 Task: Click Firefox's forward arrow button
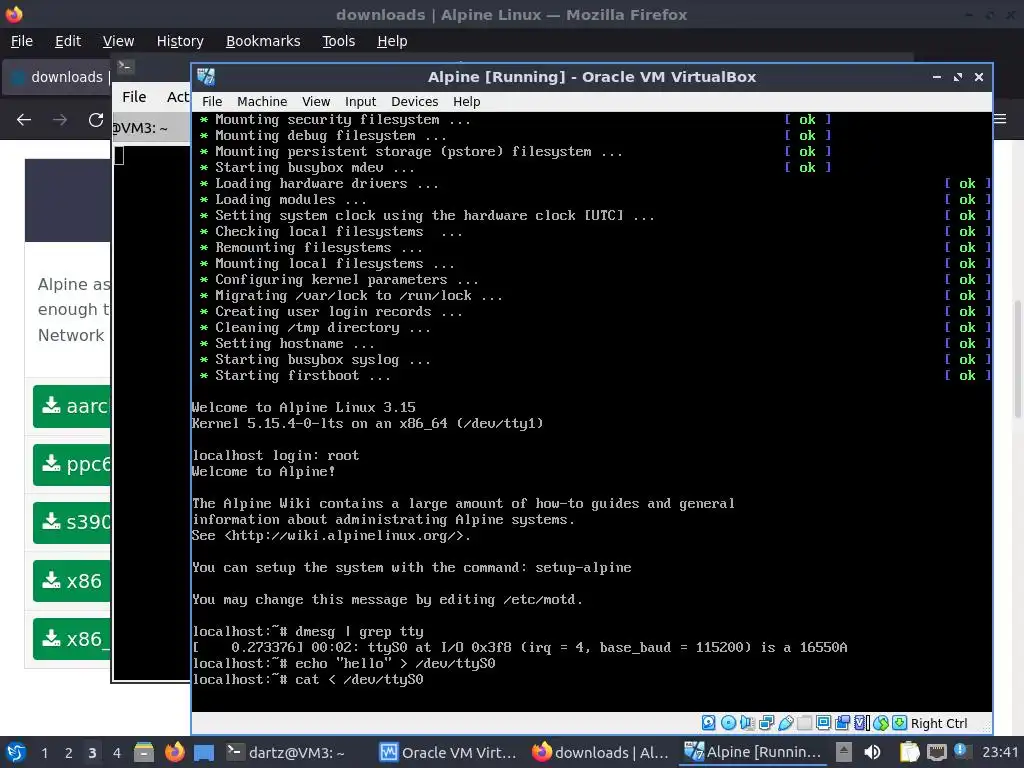(60, 120)
